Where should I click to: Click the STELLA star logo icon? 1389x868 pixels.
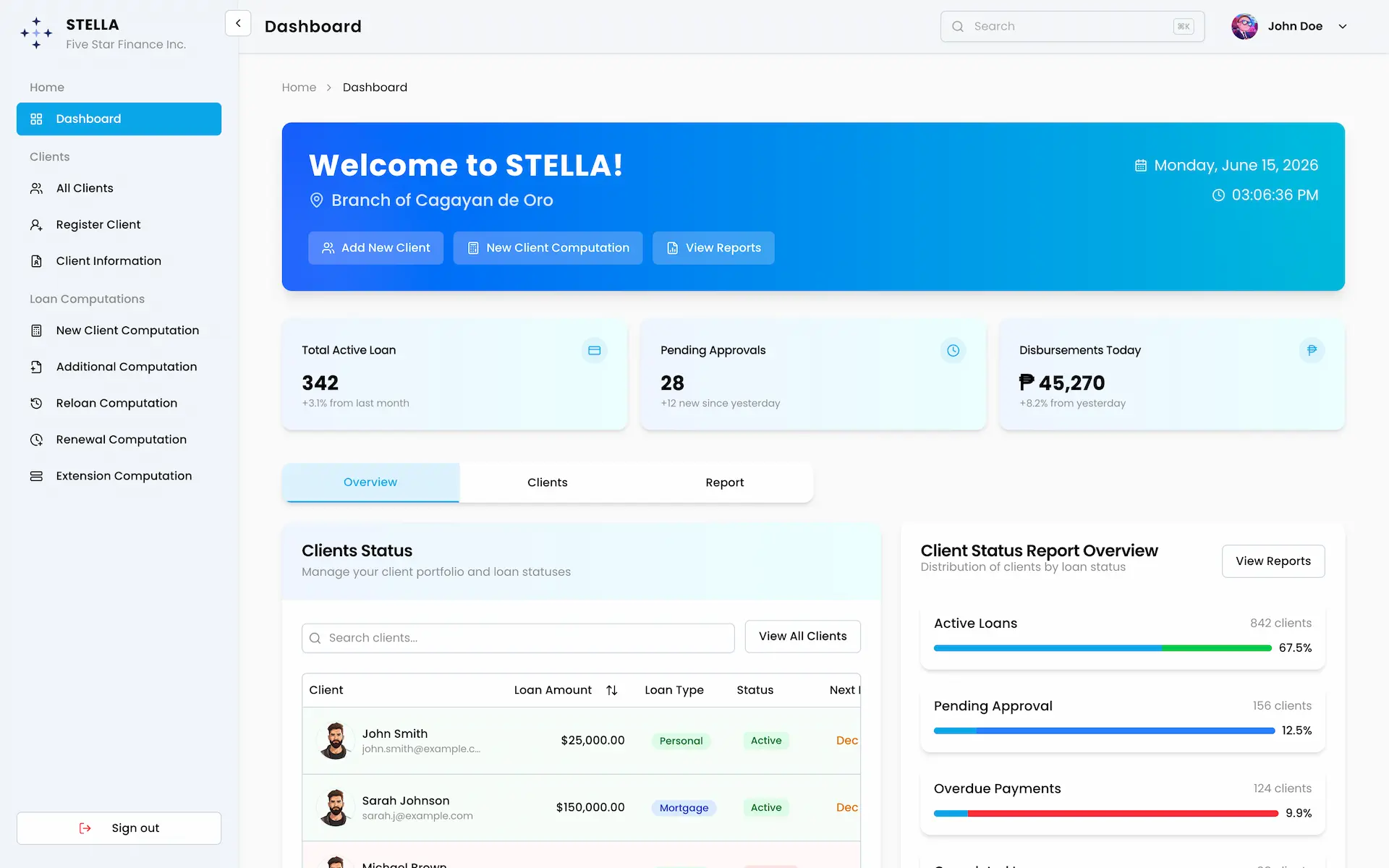[36, 33]
